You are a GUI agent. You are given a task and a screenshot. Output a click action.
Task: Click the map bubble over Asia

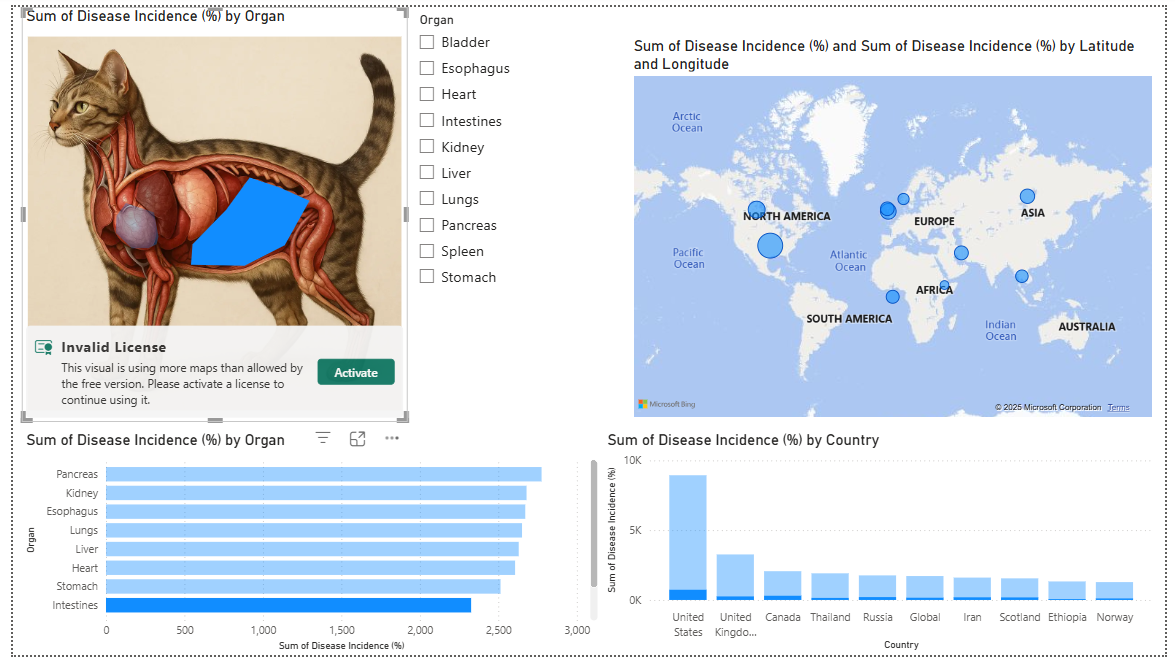tap(1027, 196)
